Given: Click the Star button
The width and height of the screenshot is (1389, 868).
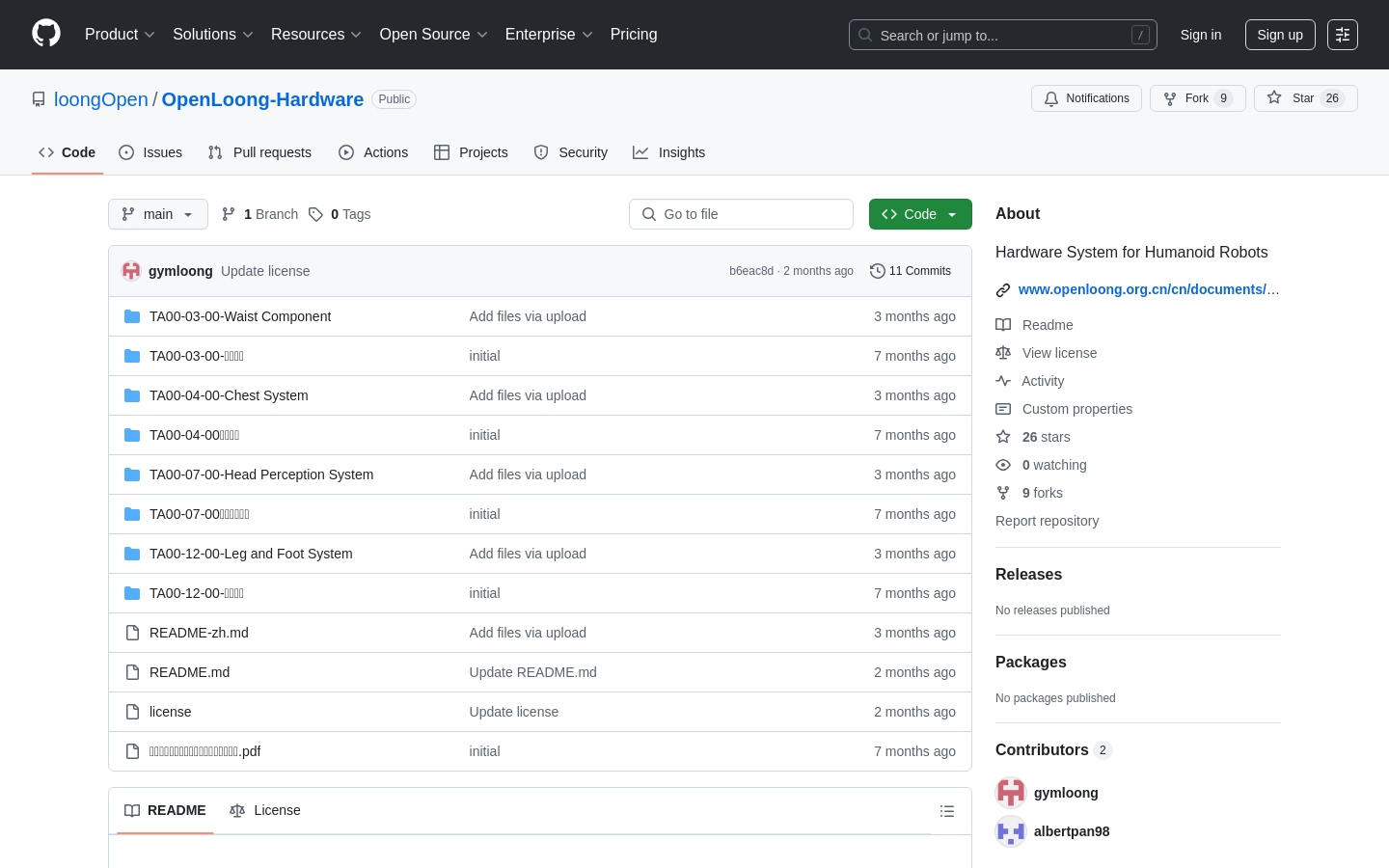Looking at the screenshot, I should [x=1305, y=98].
